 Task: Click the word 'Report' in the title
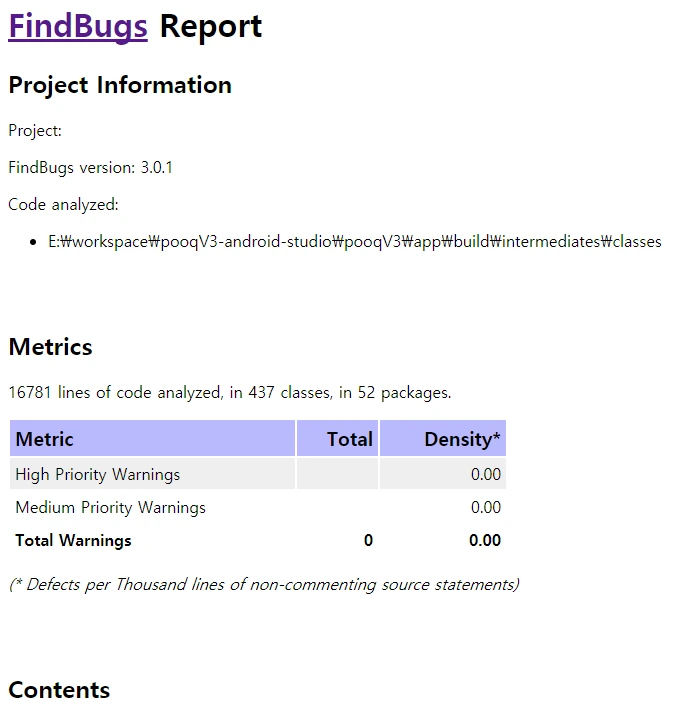pos(211,27)
